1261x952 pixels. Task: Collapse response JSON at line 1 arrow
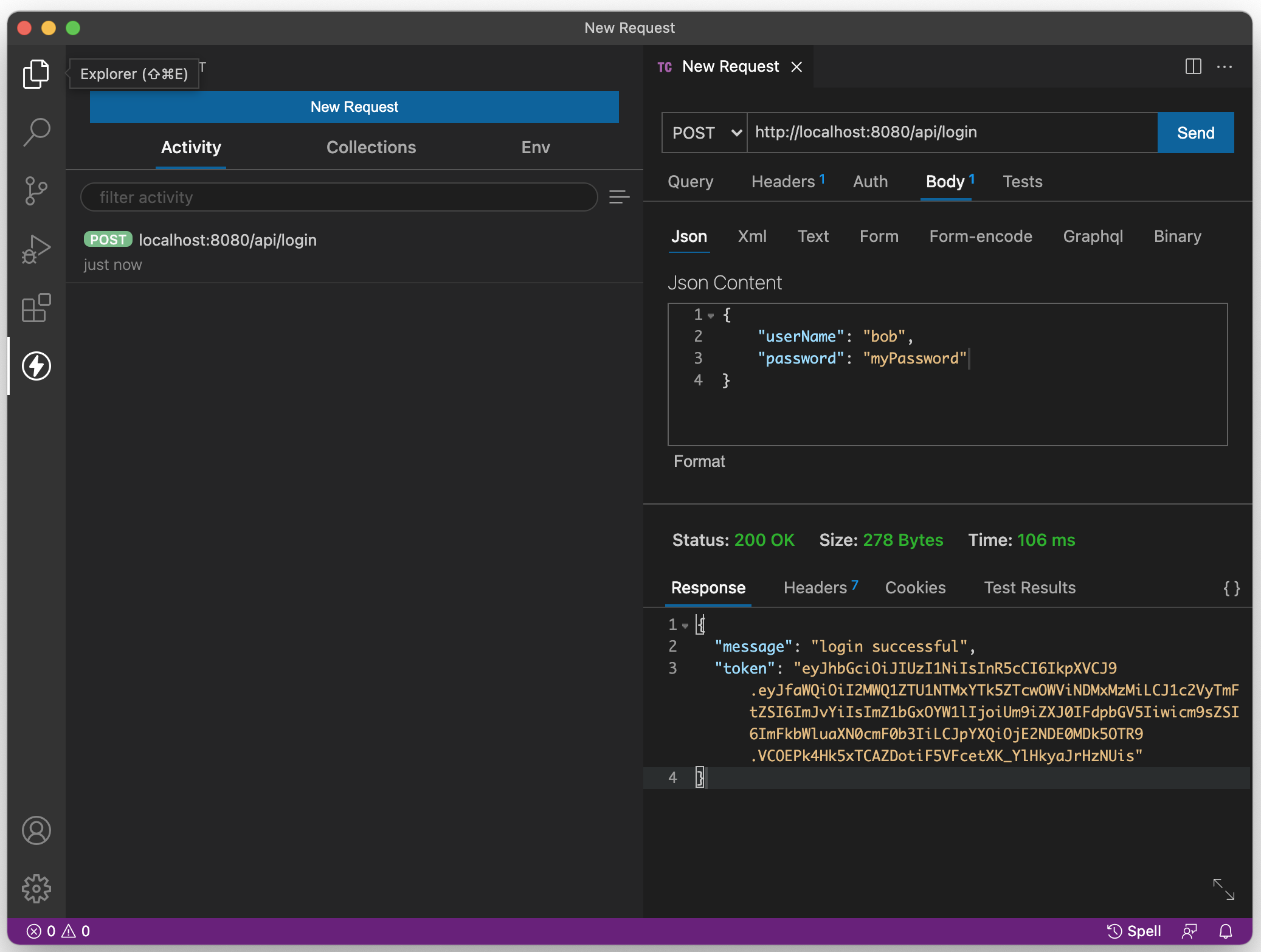click(685, 626)
